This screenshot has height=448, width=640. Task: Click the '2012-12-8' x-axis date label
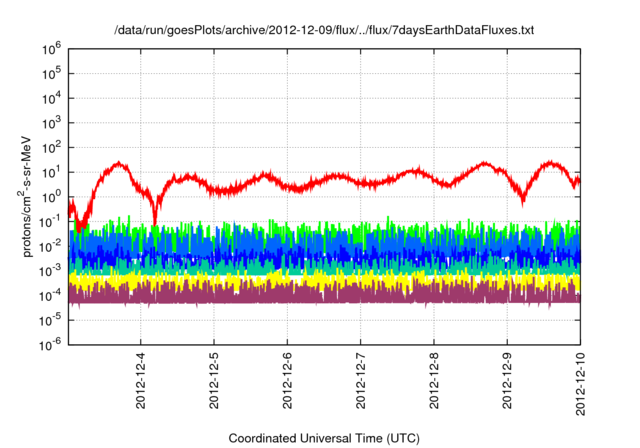tap(434, 381)
